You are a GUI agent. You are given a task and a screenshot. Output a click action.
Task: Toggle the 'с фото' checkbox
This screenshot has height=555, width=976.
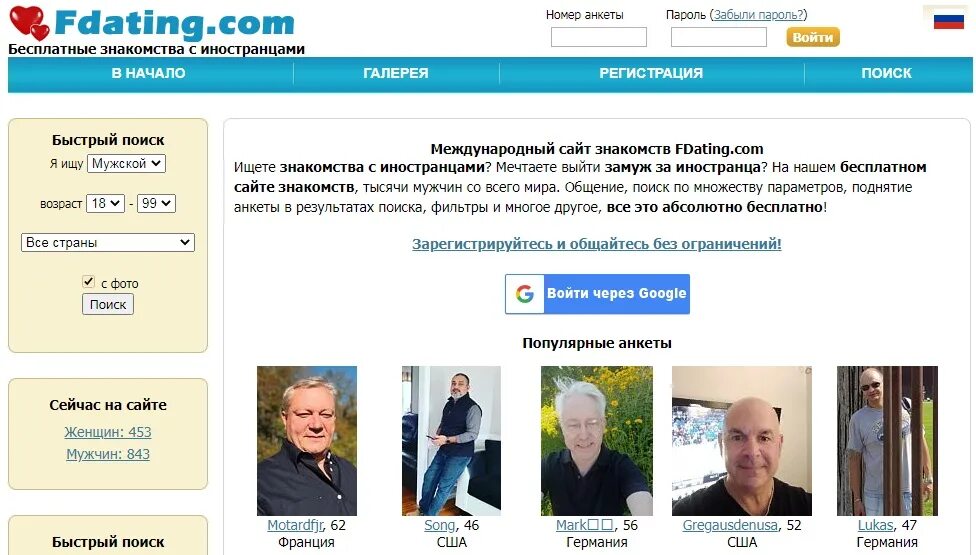click(88, 282)
